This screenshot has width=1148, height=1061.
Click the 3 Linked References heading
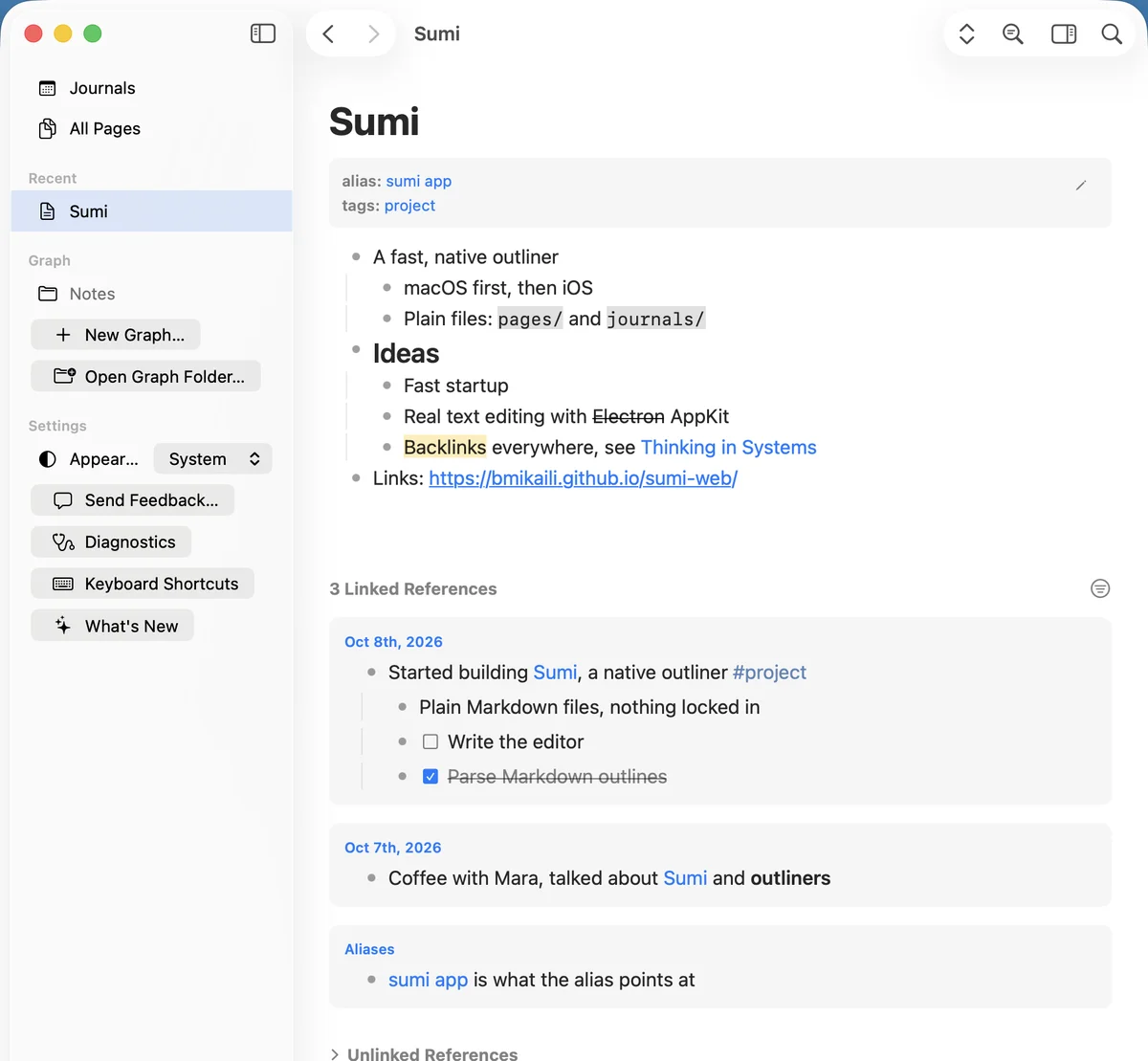[413, 588]
